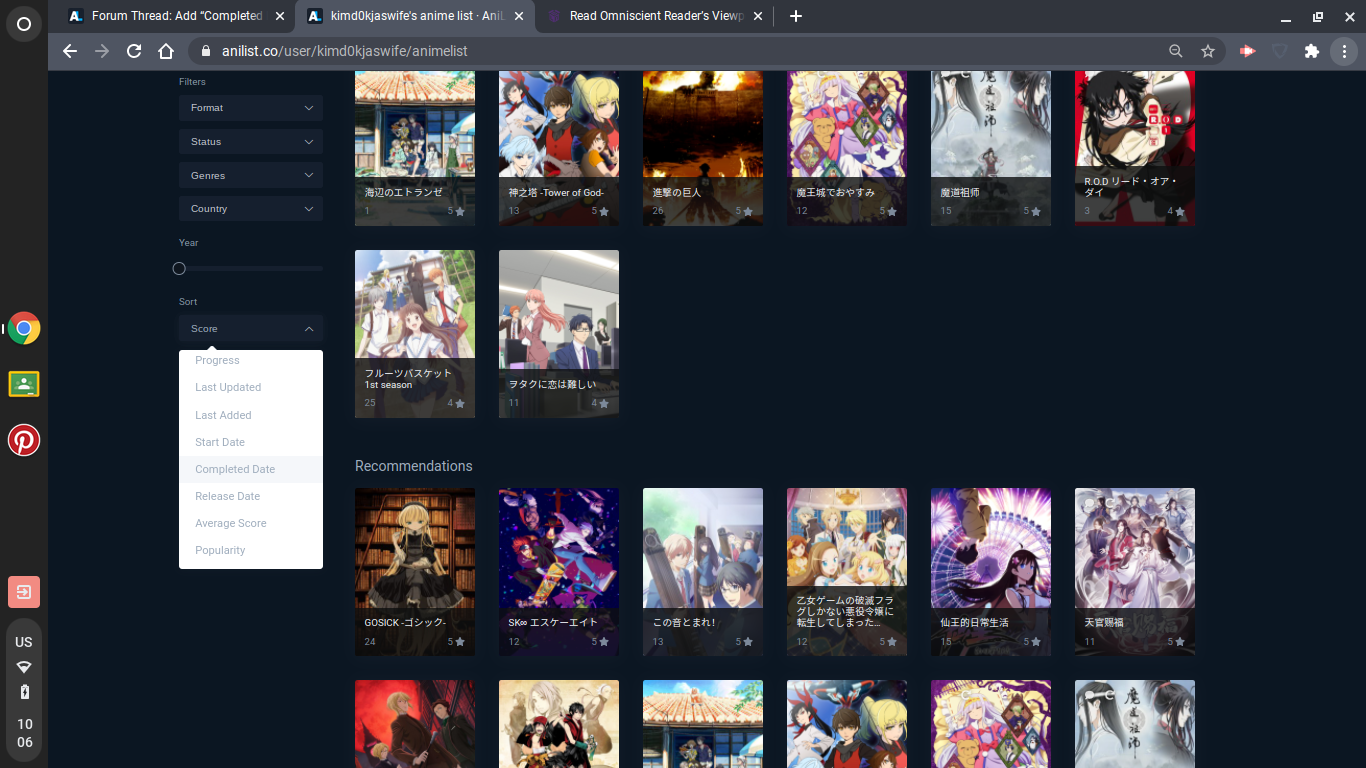Expand the Format filter dropdown
Screen dimensions: 1366x768
(250, 108)
